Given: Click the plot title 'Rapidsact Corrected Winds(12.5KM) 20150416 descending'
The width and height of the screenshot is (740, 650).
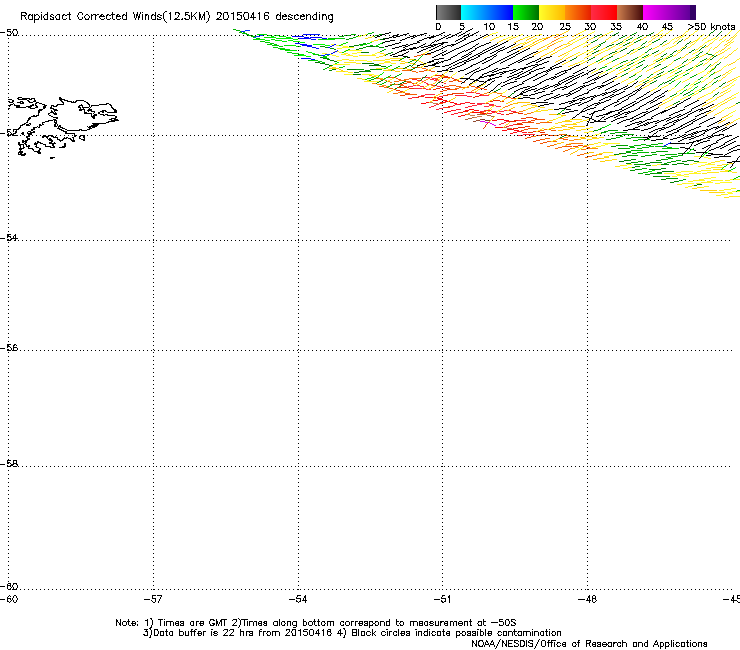Looking at the screenshot, I should [177, 17].
